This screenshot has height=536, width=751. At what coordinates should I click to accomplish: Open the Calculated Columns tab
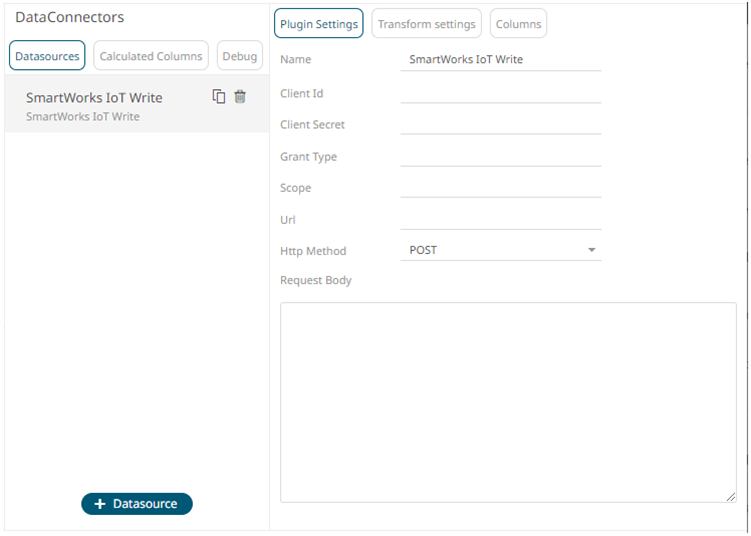click(151, 56)
